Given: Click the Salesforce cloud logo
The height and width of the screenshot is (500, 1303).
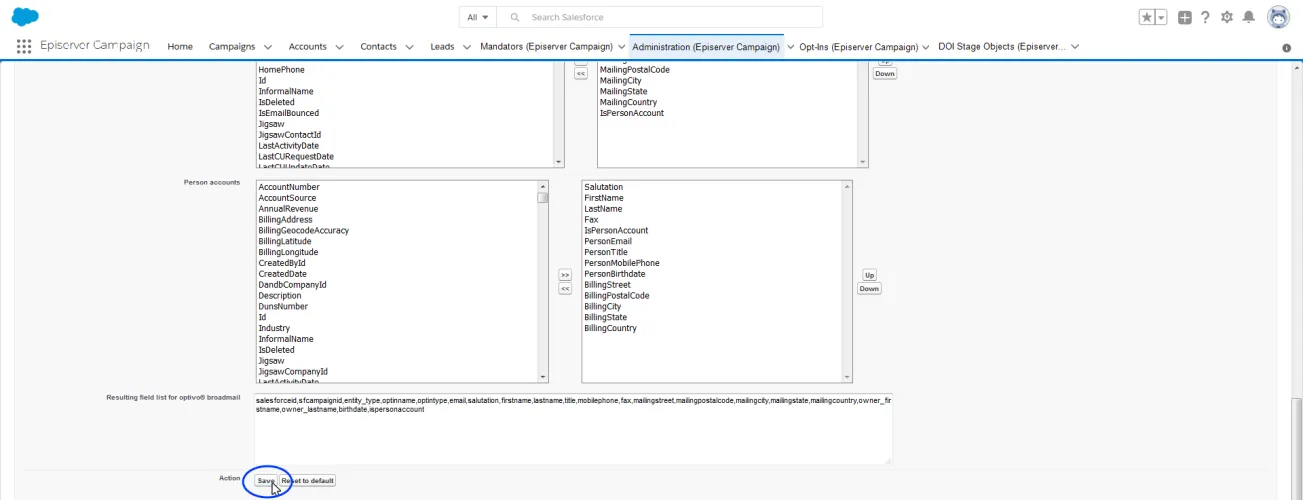Looking at the screenshot, I should [26, 16].
